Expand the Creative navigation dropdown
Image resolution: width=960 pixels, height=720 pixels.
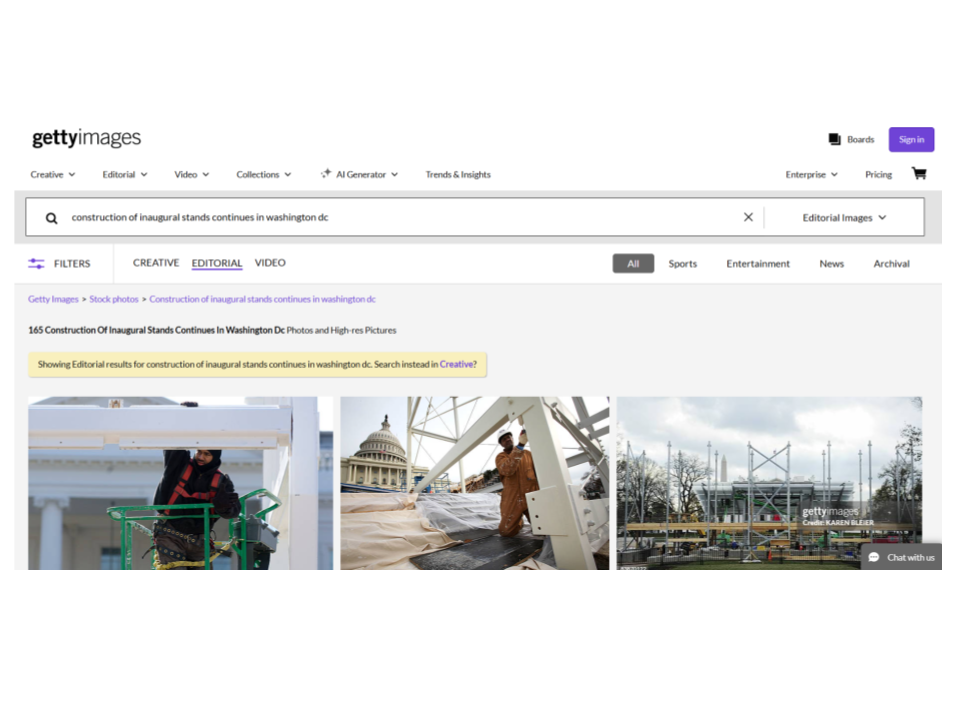[x=52, y=175]
